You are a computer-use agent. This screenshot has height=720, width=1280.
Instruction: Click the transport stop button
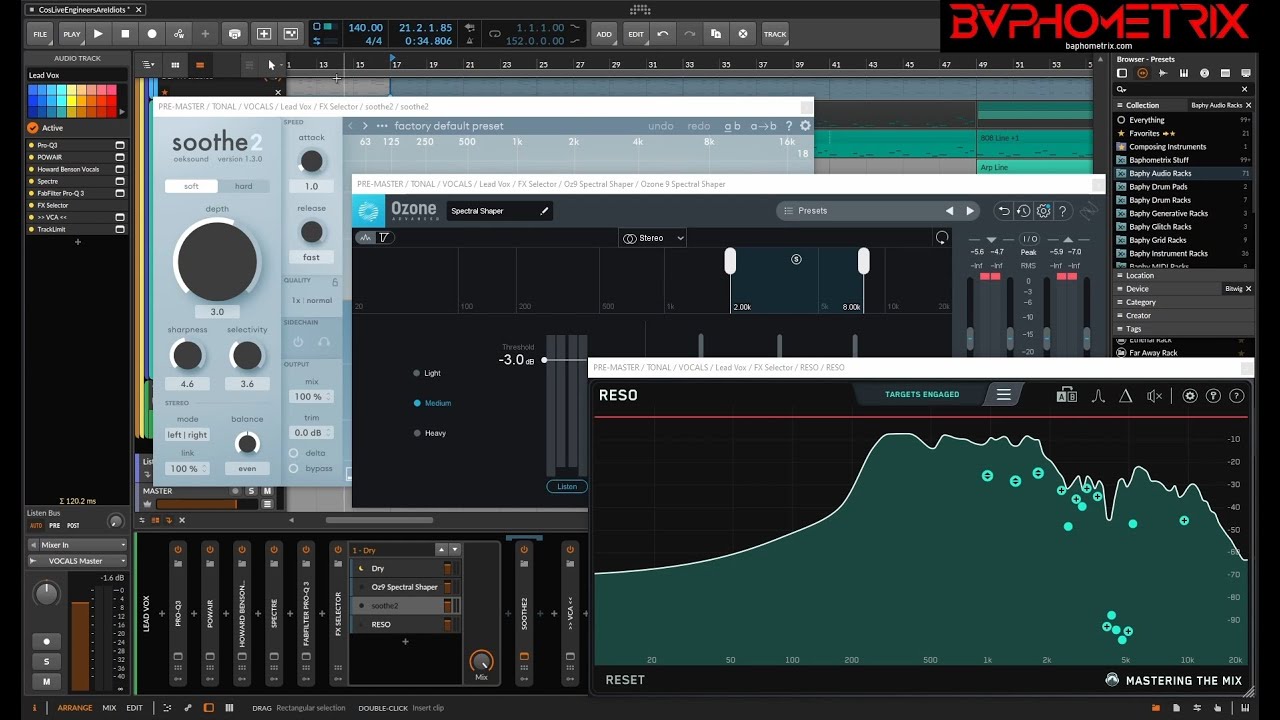[x=125, y=33]
